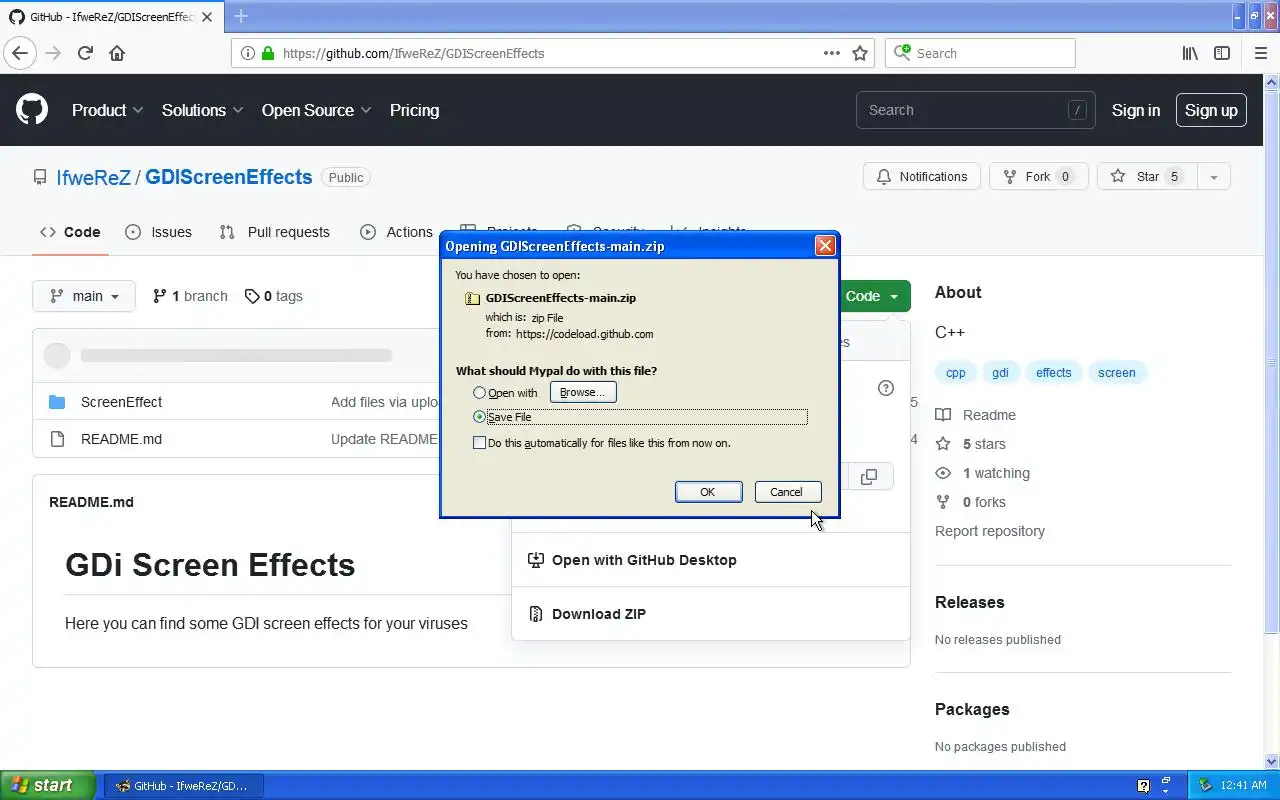Switch to the Actions tab

point(397,232)
